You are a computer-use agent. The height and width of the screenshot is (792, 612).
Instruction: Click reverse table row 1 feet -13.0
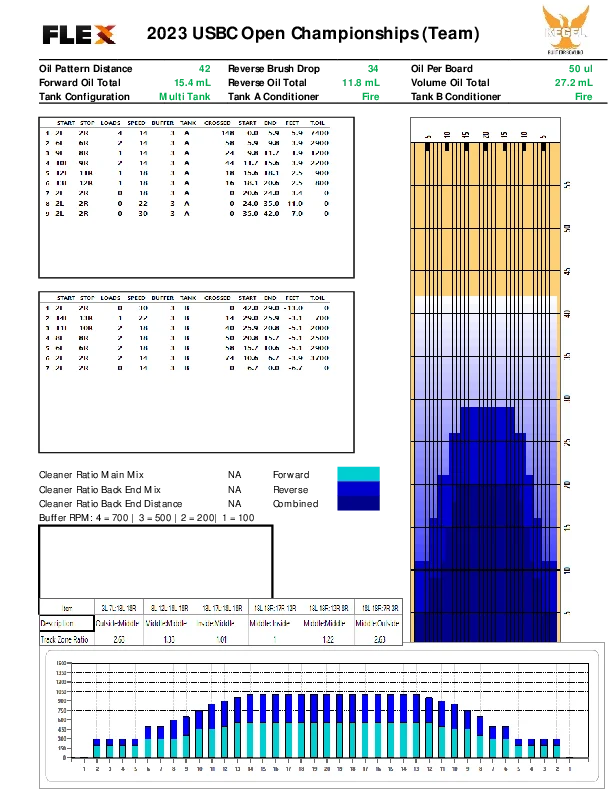click(x=293, y=308)
